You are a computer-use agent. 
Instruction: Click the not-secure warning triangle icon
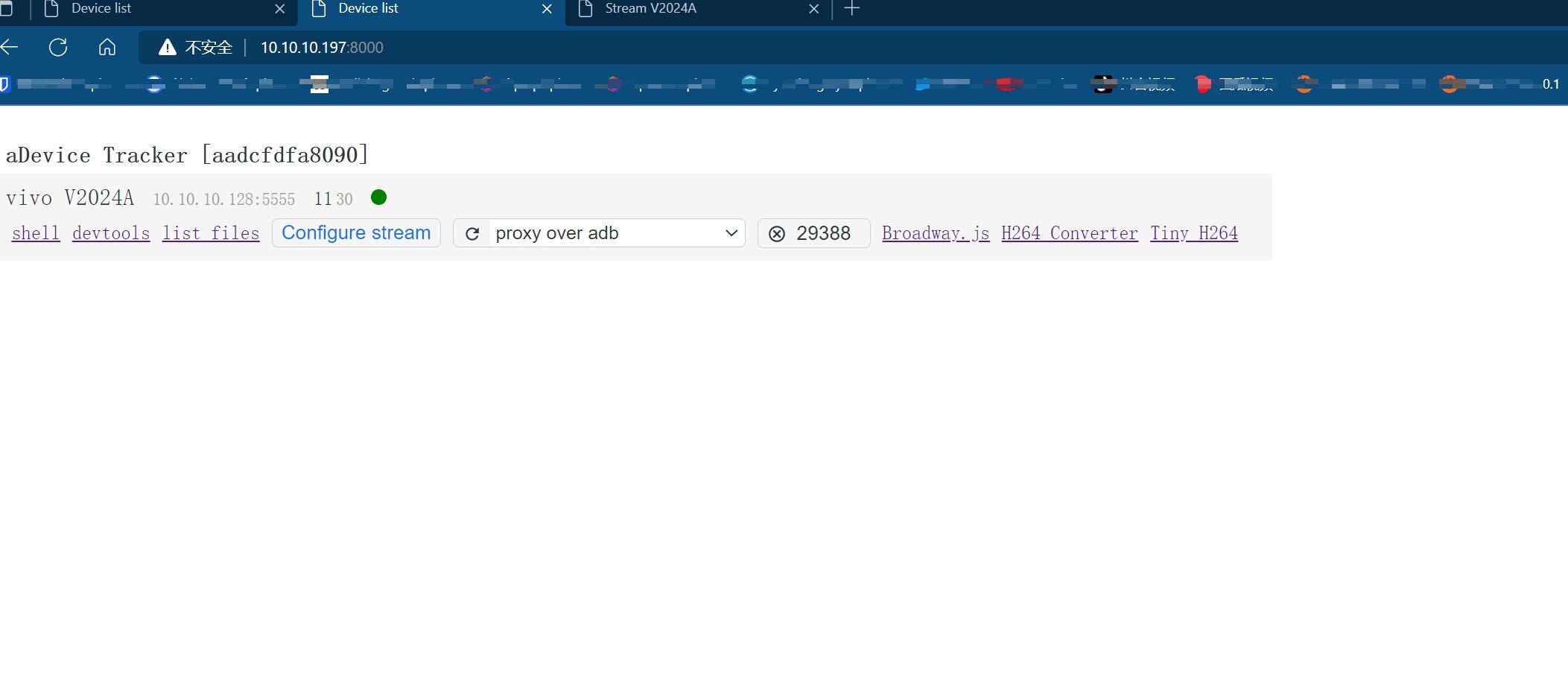[168, 48]
